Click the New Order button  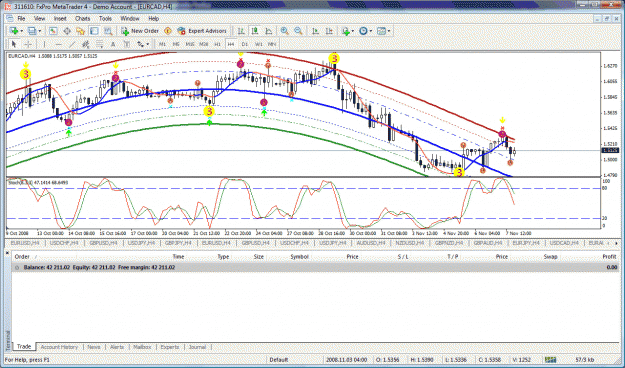(x=140, y=31)
